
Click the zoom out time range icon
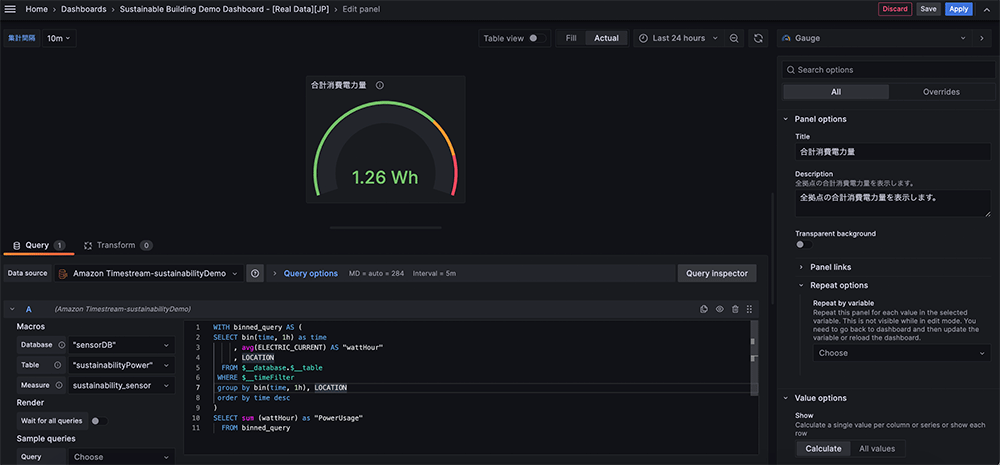click(734, 38)
